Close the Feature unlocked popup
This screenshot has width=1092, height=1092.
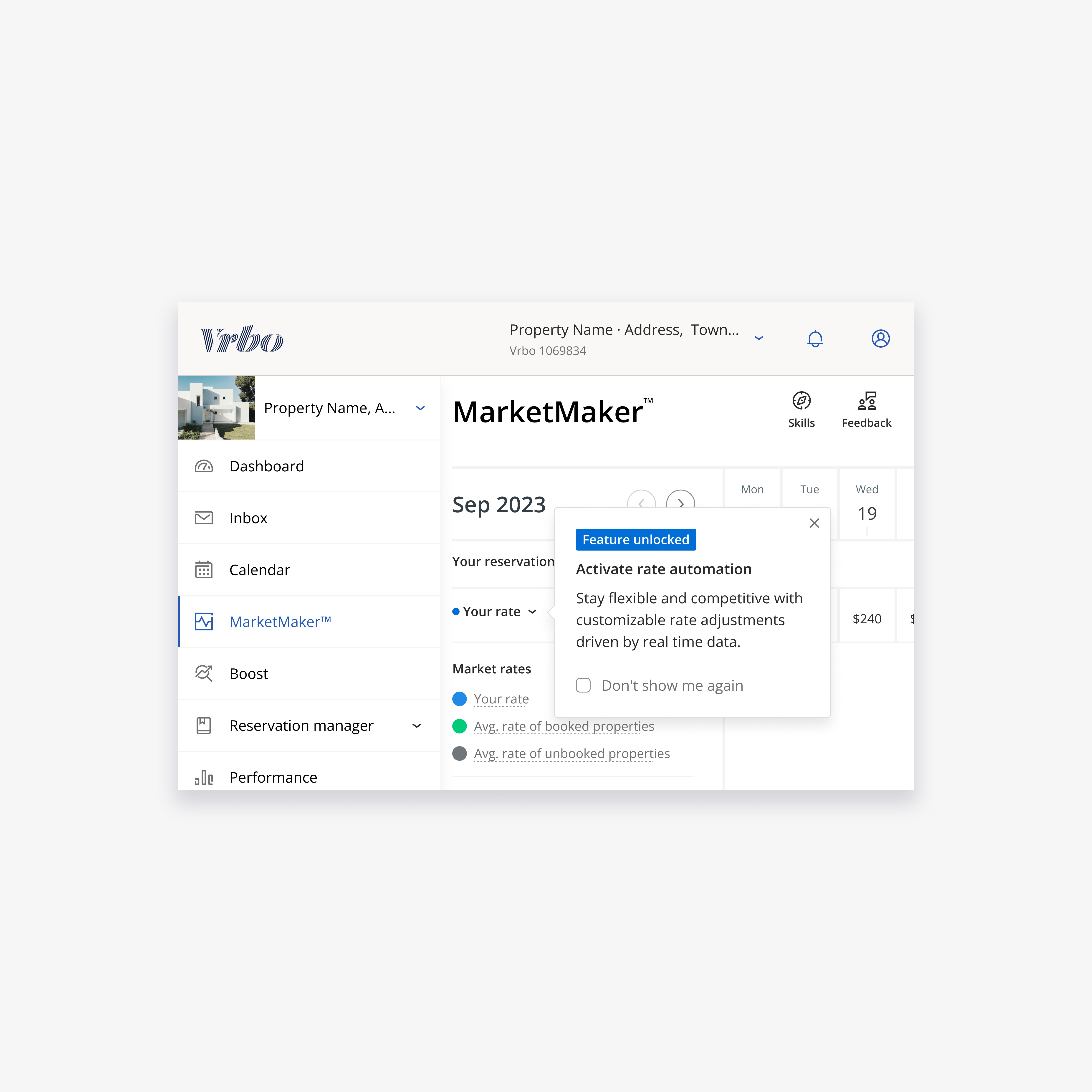814,523
